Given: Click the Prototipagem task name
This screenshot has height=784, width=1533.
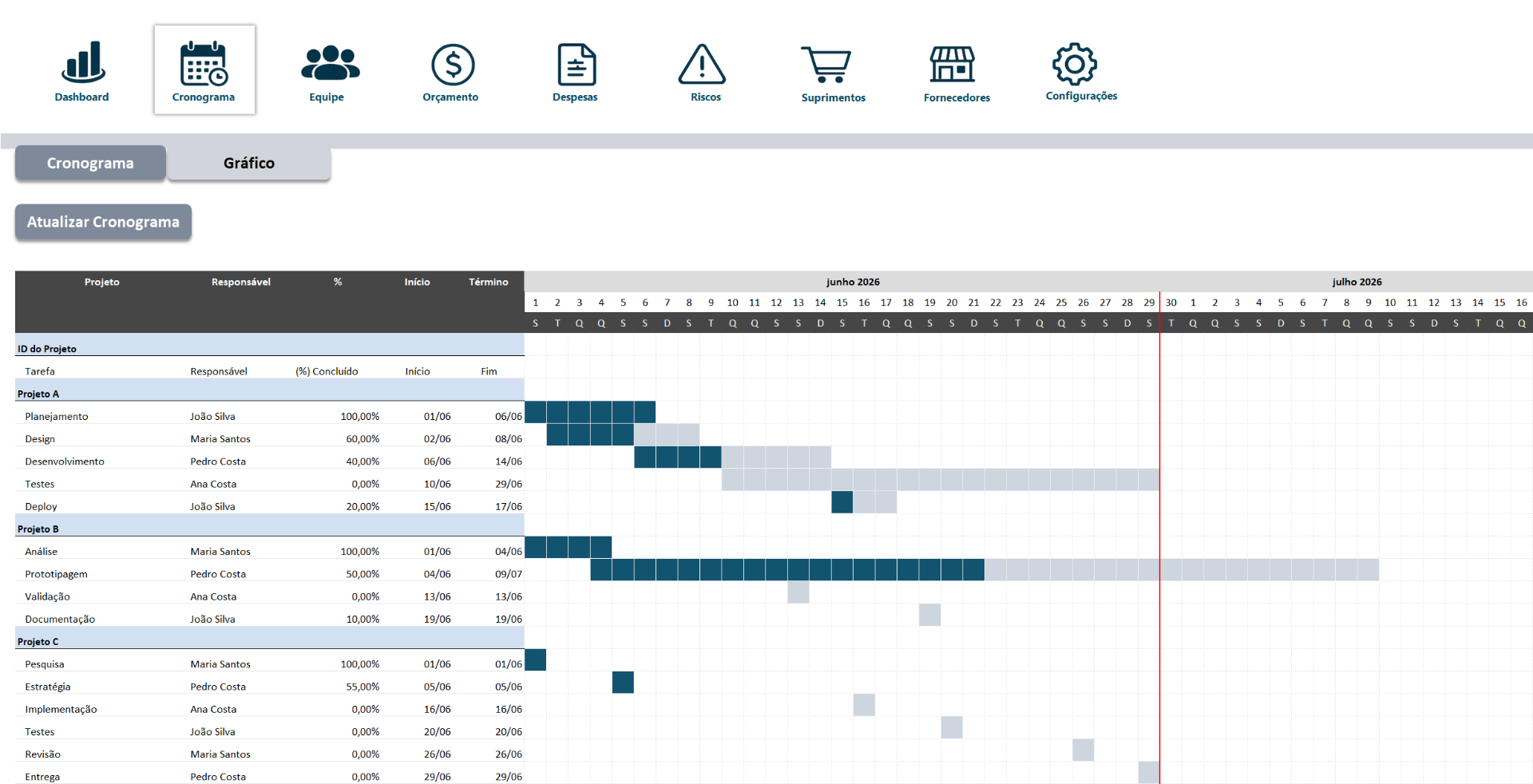Looking at the screenshot, I should pyautogui.click(x=56, y=574).
